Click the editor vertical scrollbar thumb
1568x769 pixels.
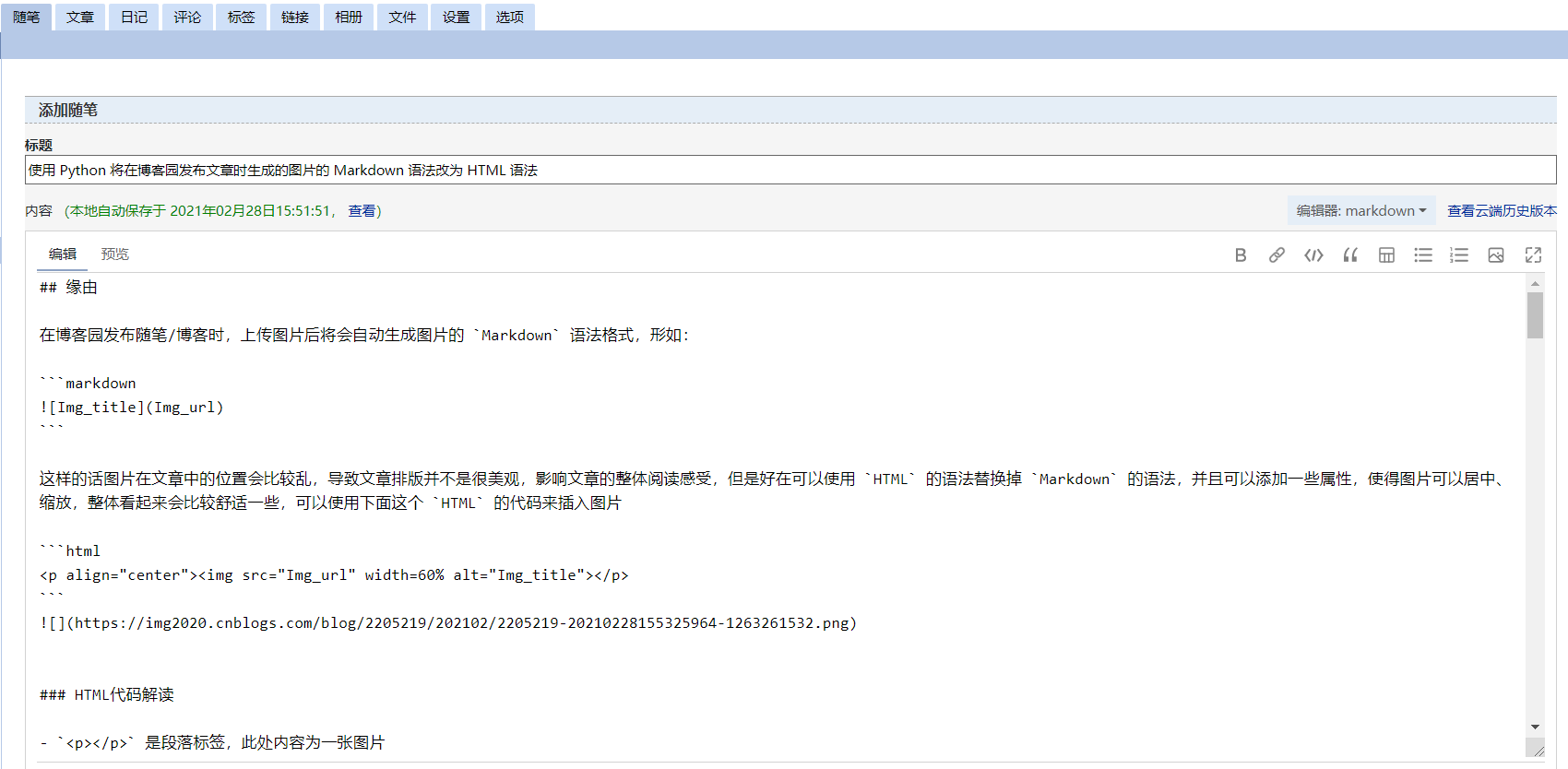[1535, 315]
